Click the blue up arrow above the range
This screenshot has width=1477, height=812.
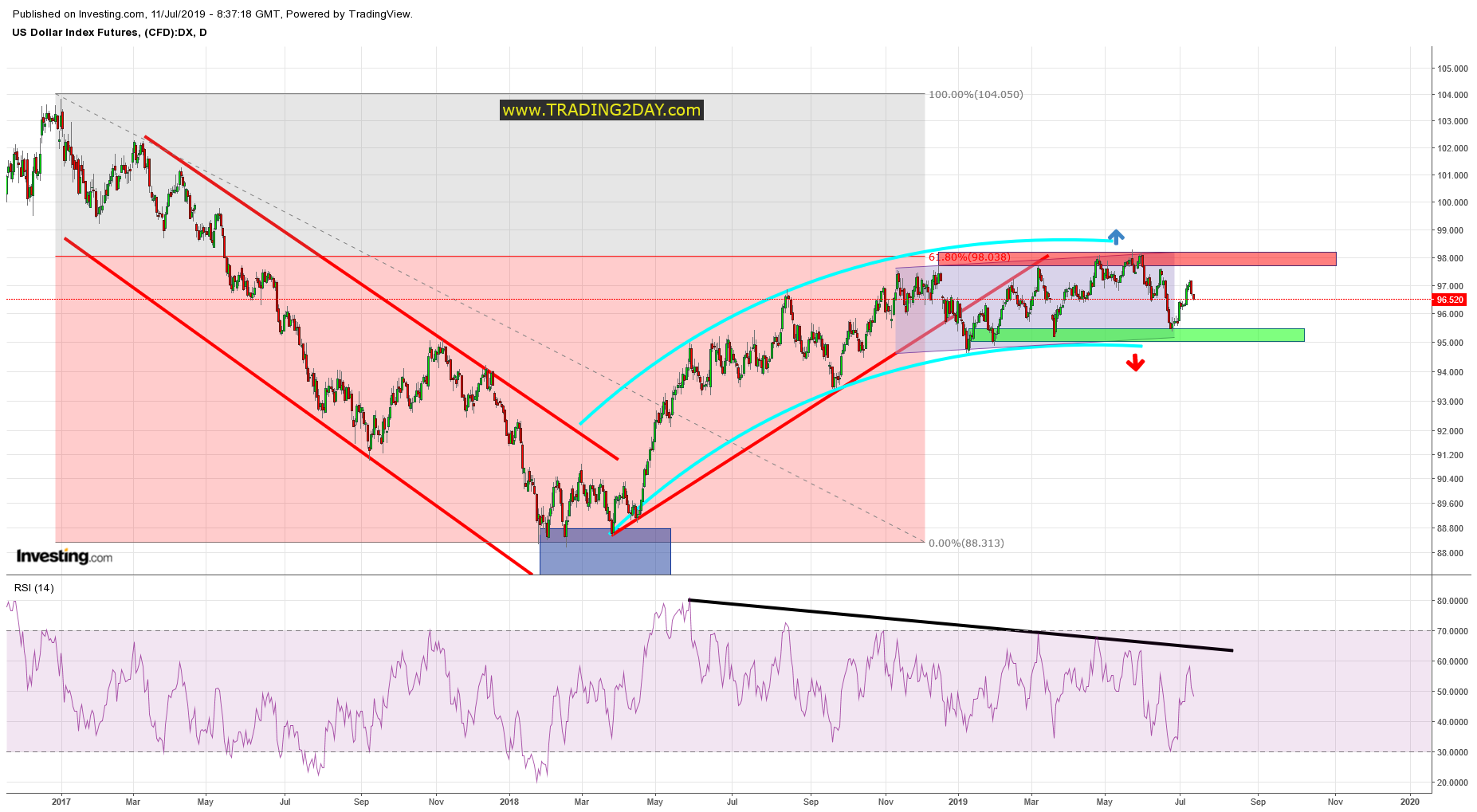click(1116, 236)
